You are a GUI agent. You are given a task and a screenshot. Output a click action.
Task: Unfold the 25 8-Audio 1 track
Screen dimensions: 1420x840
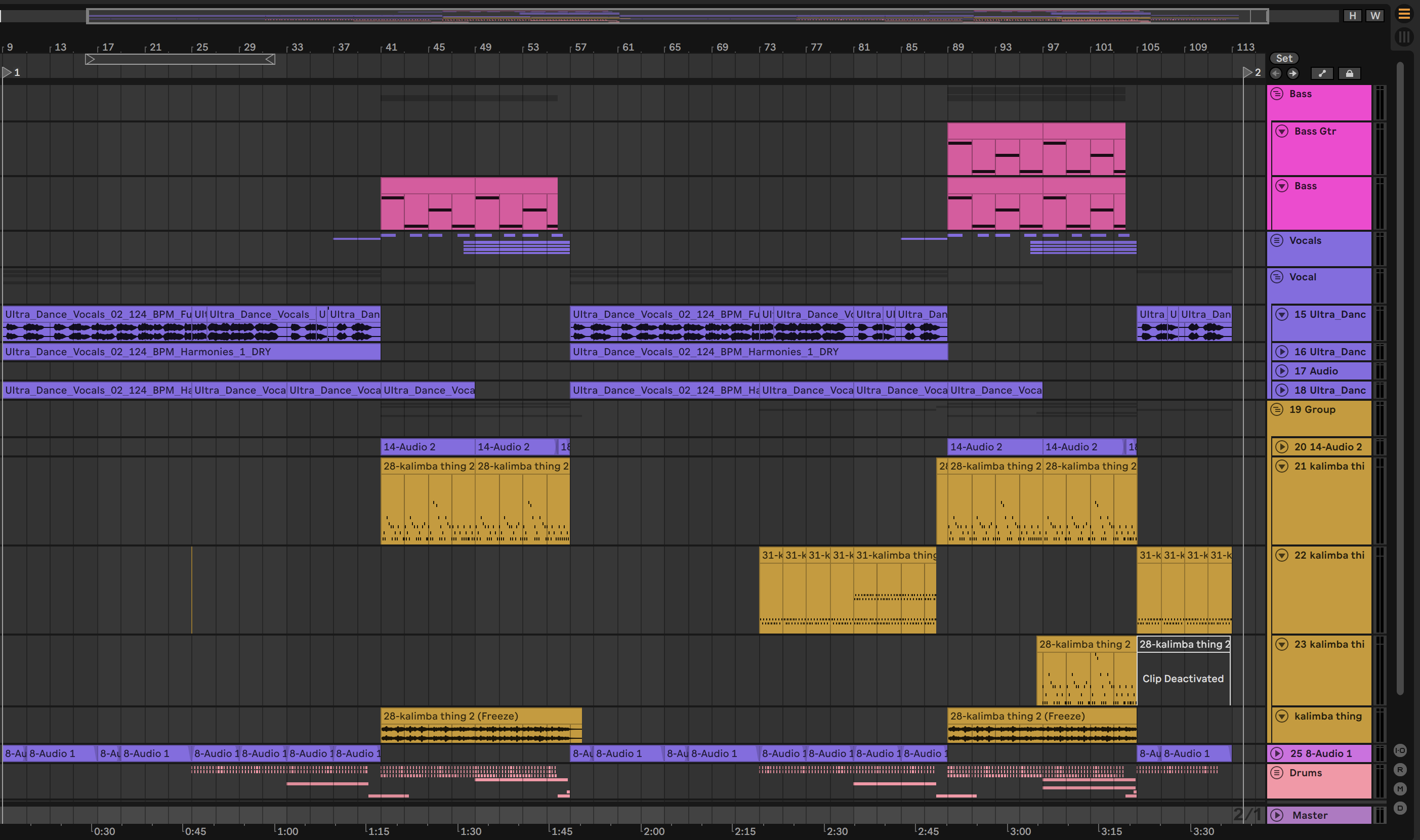[1277, 753]
